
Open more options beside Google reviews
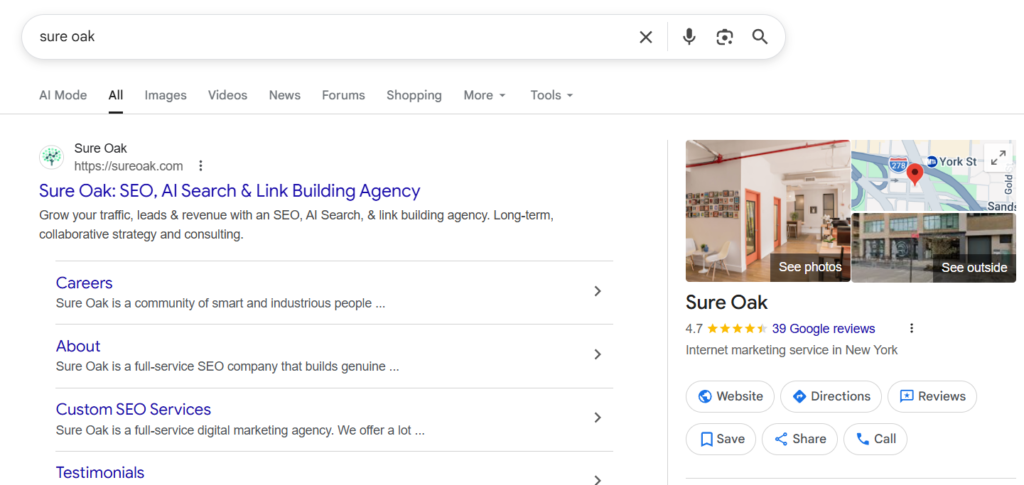click(911, 328)
